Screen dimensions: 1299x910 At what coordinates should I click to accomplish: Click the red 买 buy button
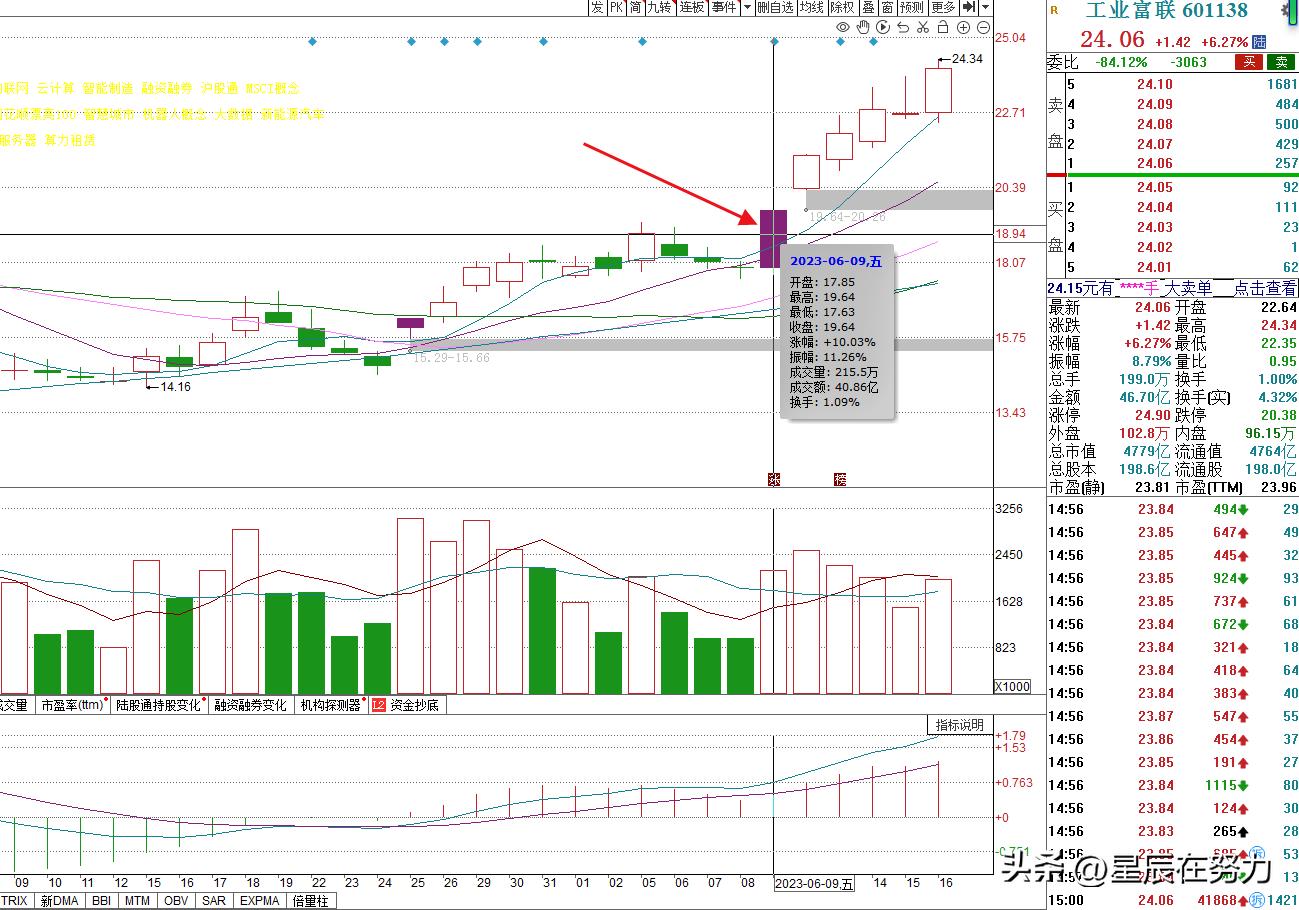[1248, 62]
